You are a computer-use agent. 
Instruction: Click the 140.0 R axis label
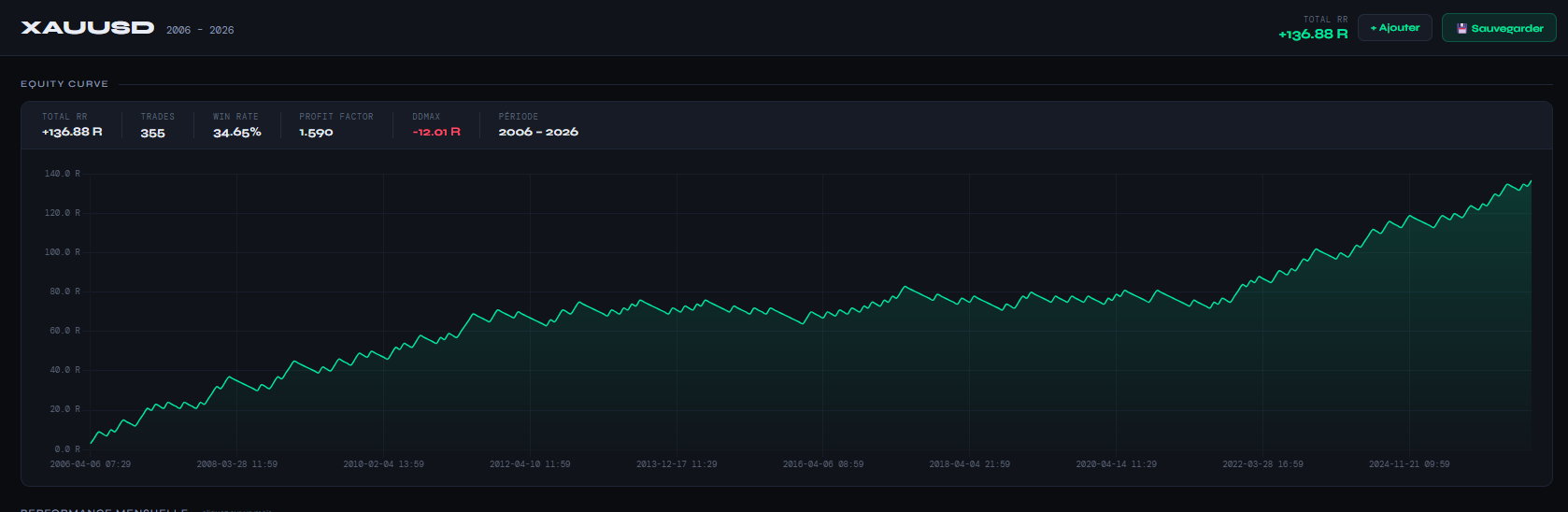[x=63, y=174]
